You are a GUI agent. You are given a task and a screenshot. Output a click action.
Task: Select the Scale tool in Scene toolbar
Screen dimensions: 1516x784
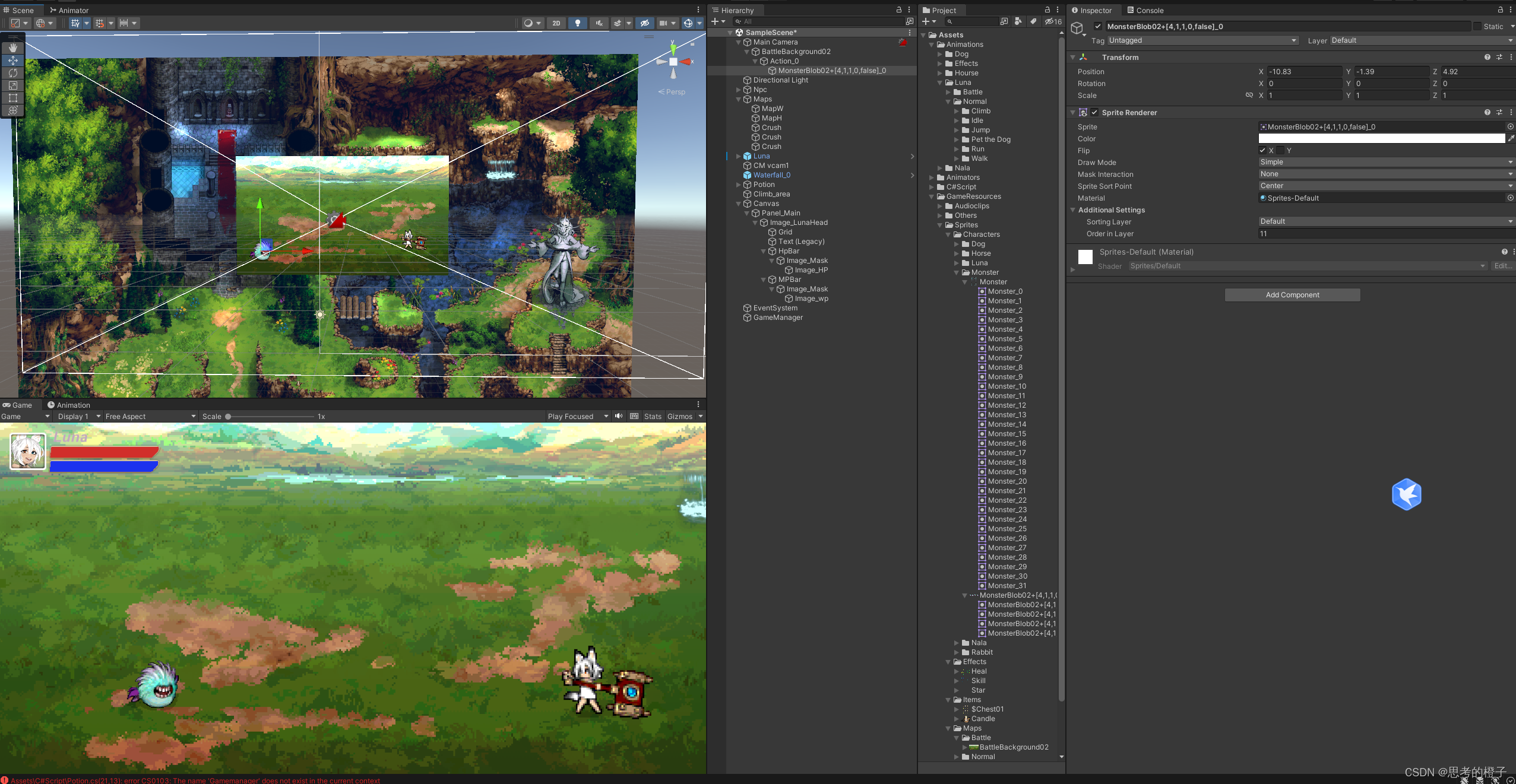coord(12,85)
